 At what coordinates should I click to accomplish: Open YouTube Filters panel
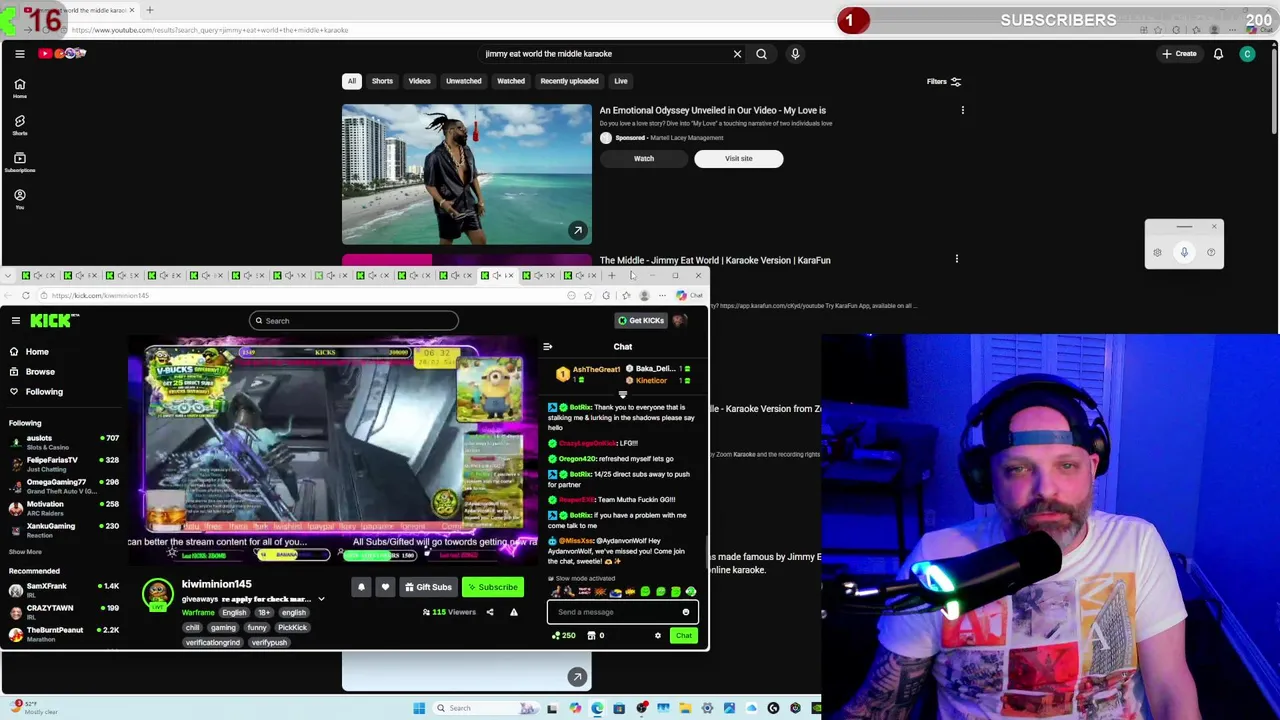pyautogui.click(x=943, y=81)
